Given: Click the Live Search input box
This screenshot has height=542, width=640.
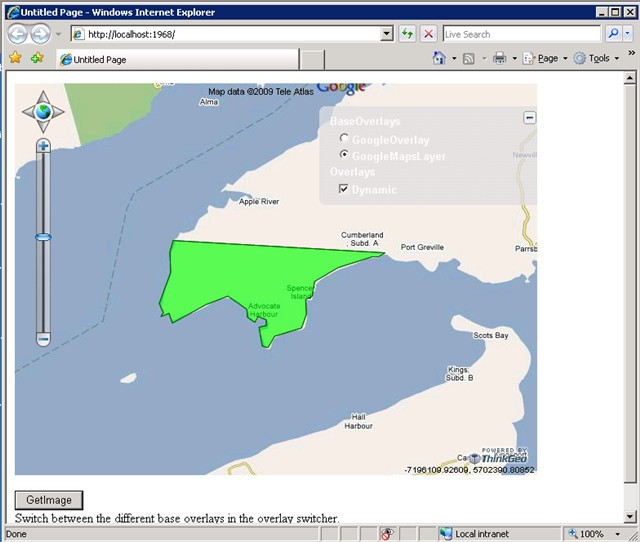Looking at the screenshot, I should 522,34.
